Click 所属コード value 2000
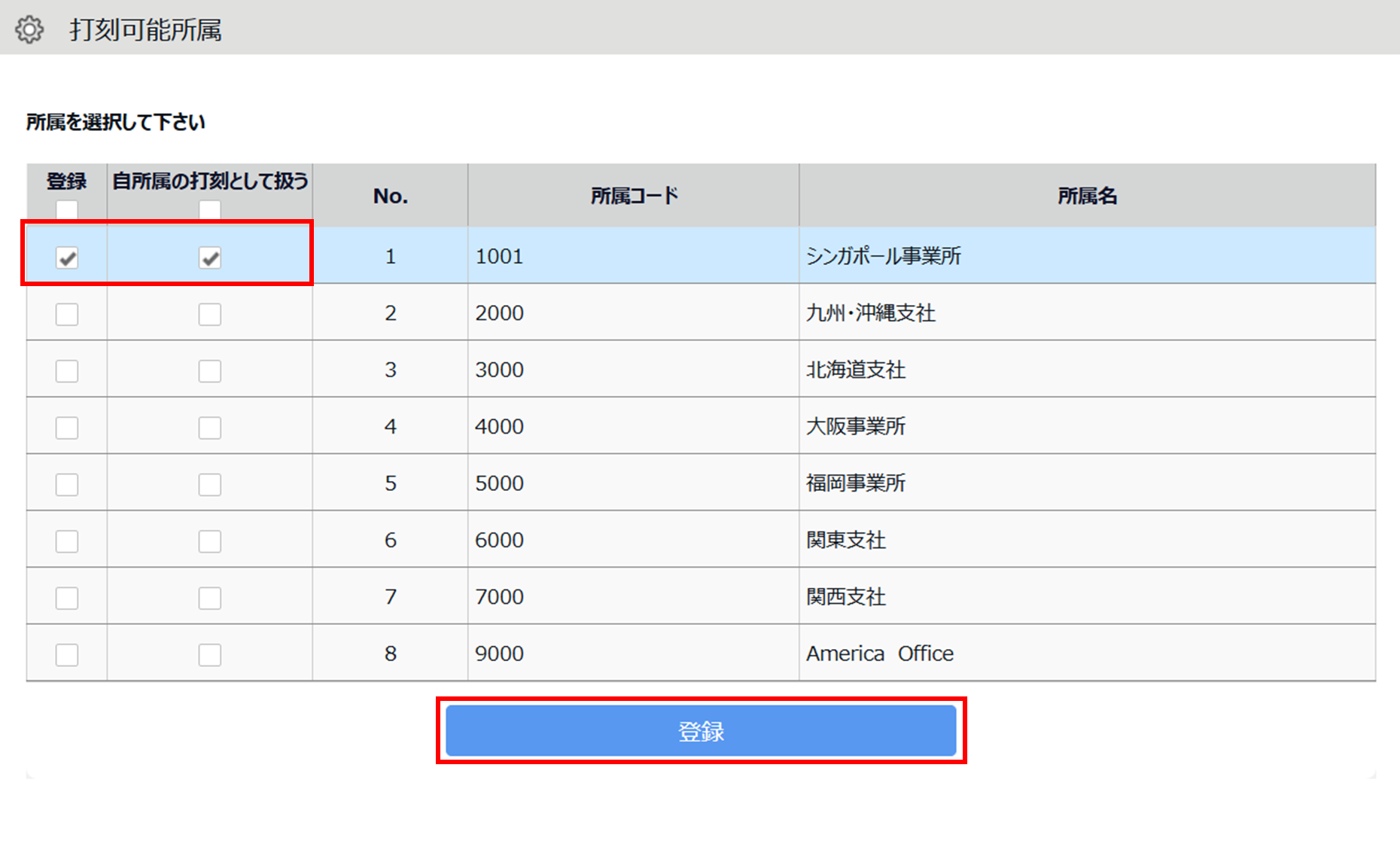Viewport: 1400px width, 847px height. [499, 312]
